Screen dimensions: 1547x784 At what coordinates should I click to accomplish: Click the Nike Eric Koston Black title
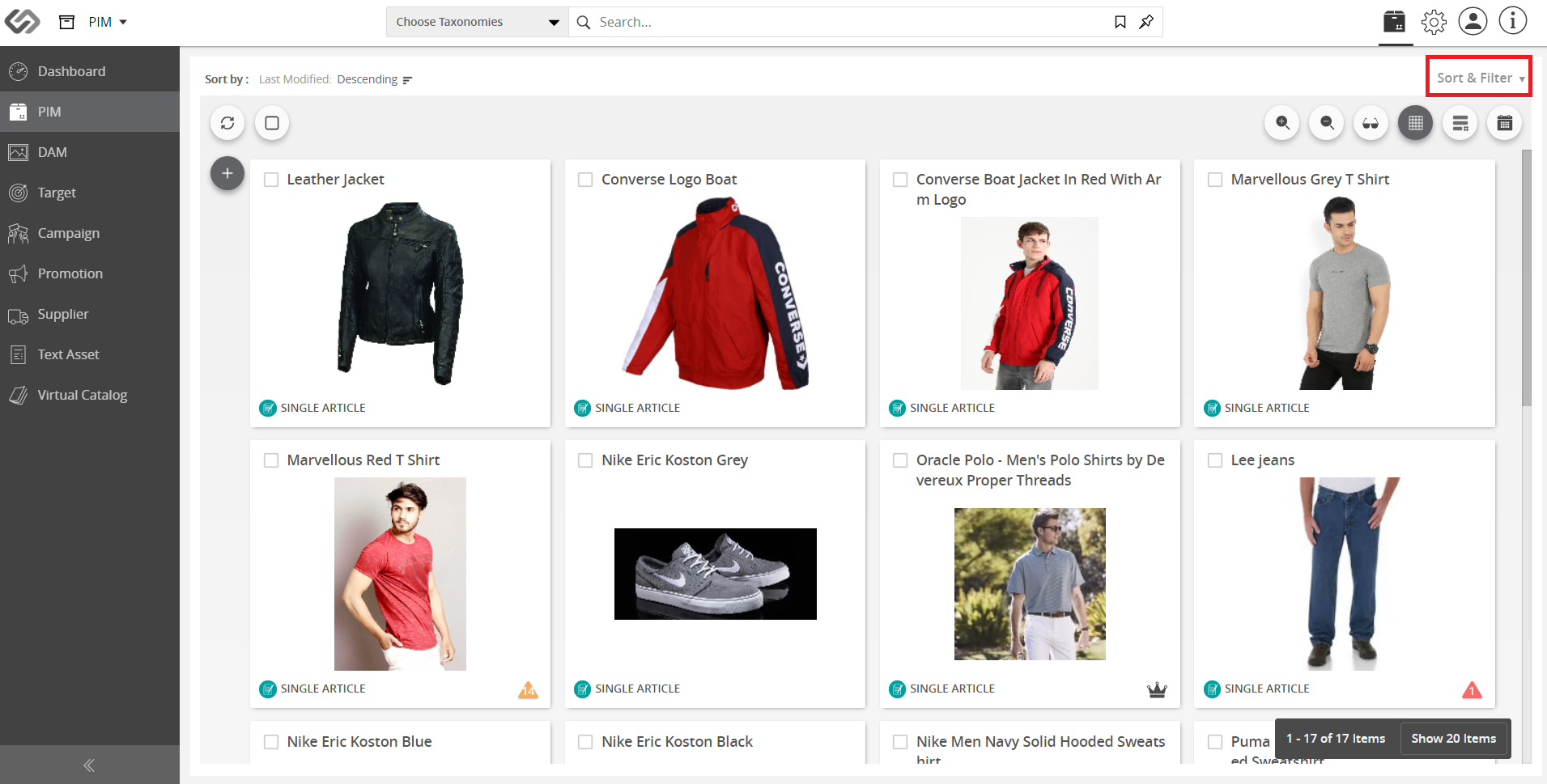pyautogui.click(x=677, y=742)
